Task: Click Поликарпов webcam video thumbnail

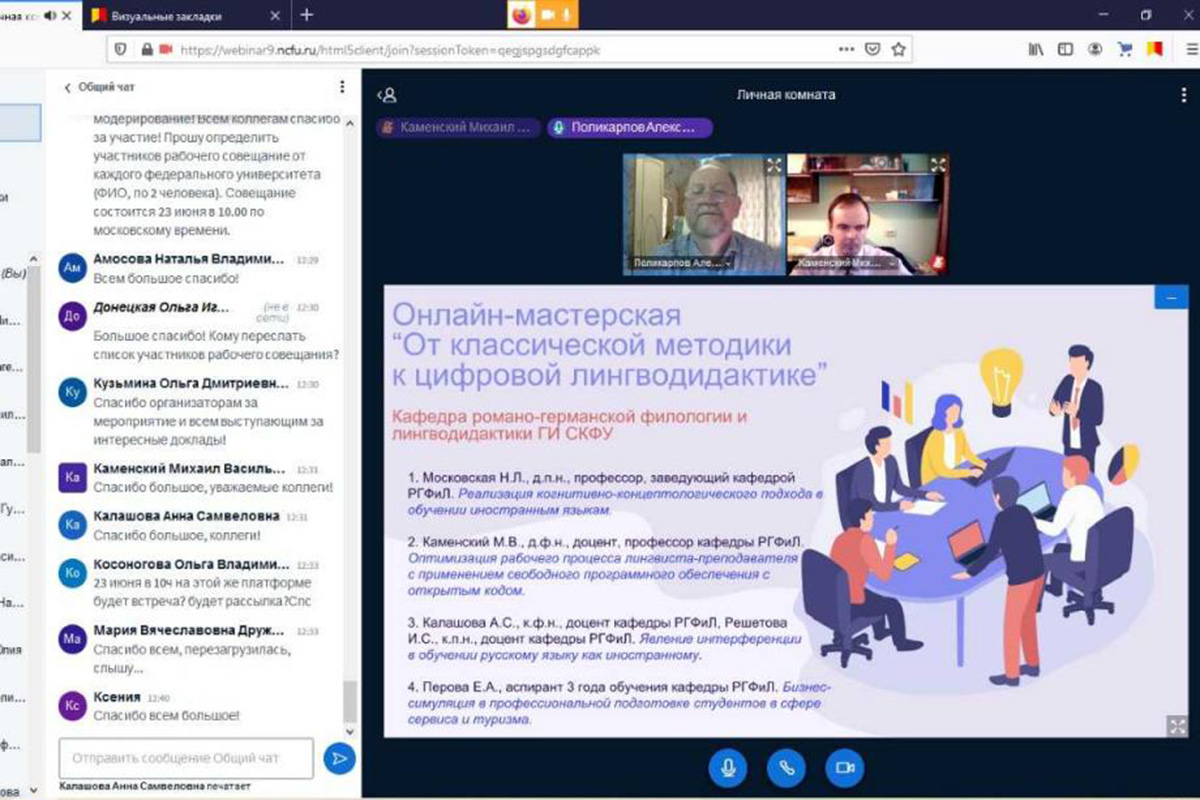Action: pyautogui.click(x=704, y=214)
